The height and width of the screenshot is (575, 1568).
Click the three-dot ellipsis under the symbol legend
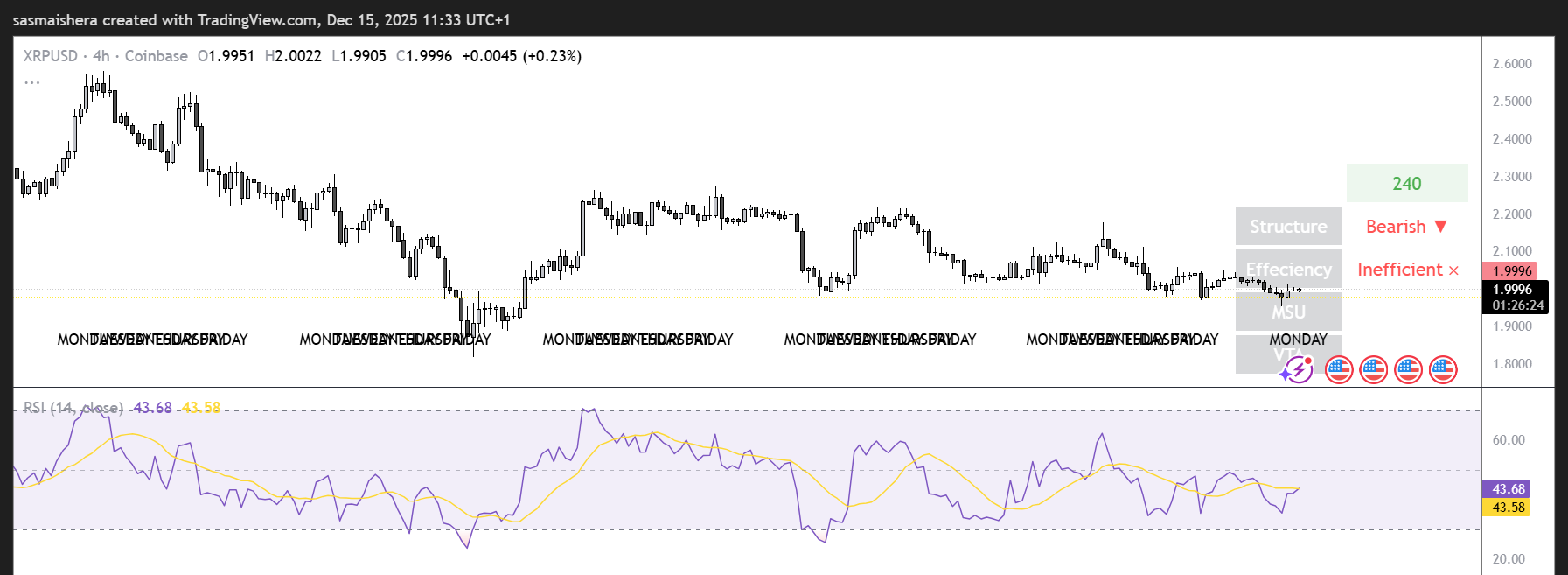pyautogui.click(x=32, y=82)
